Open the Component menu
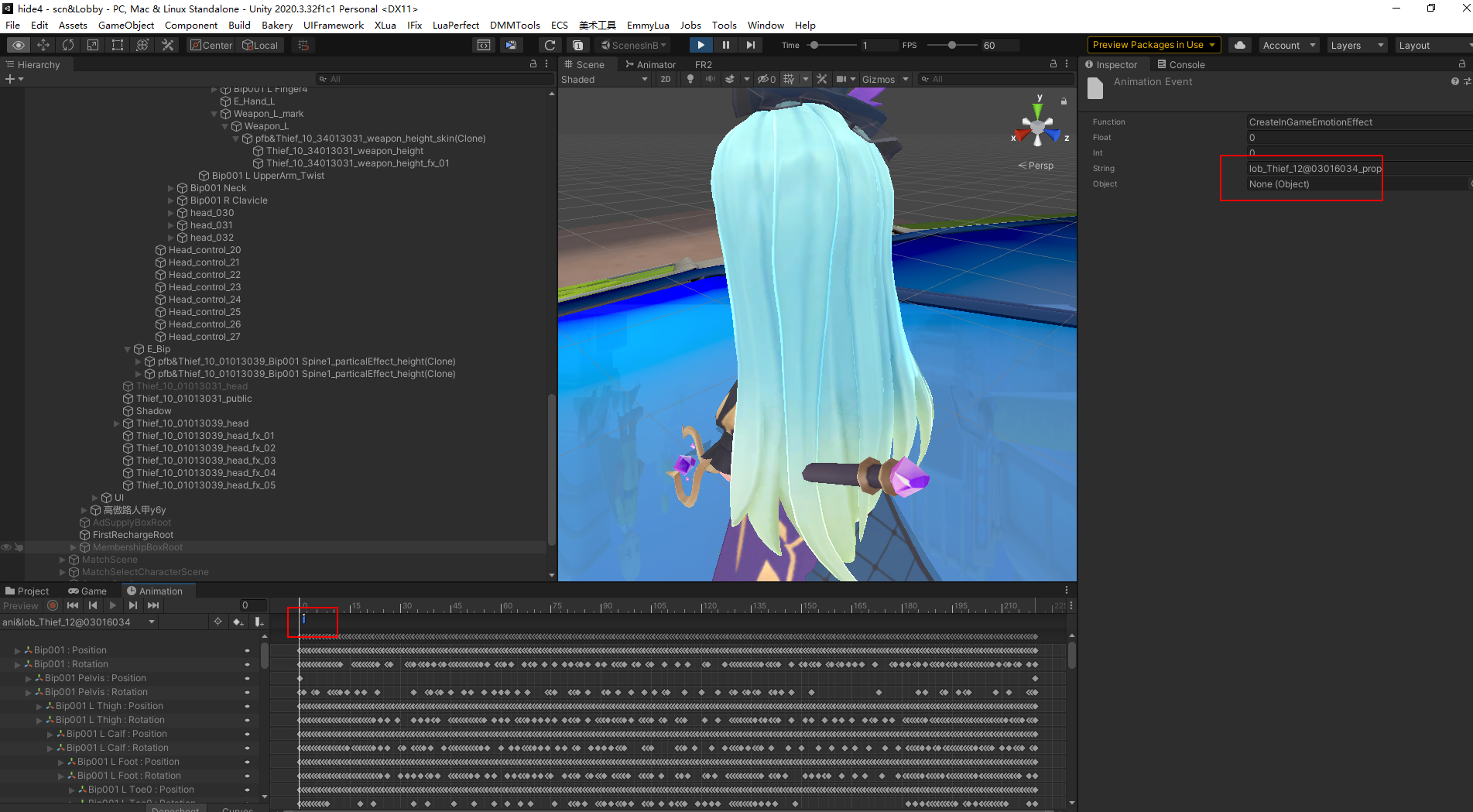 [x=191, y=25]
